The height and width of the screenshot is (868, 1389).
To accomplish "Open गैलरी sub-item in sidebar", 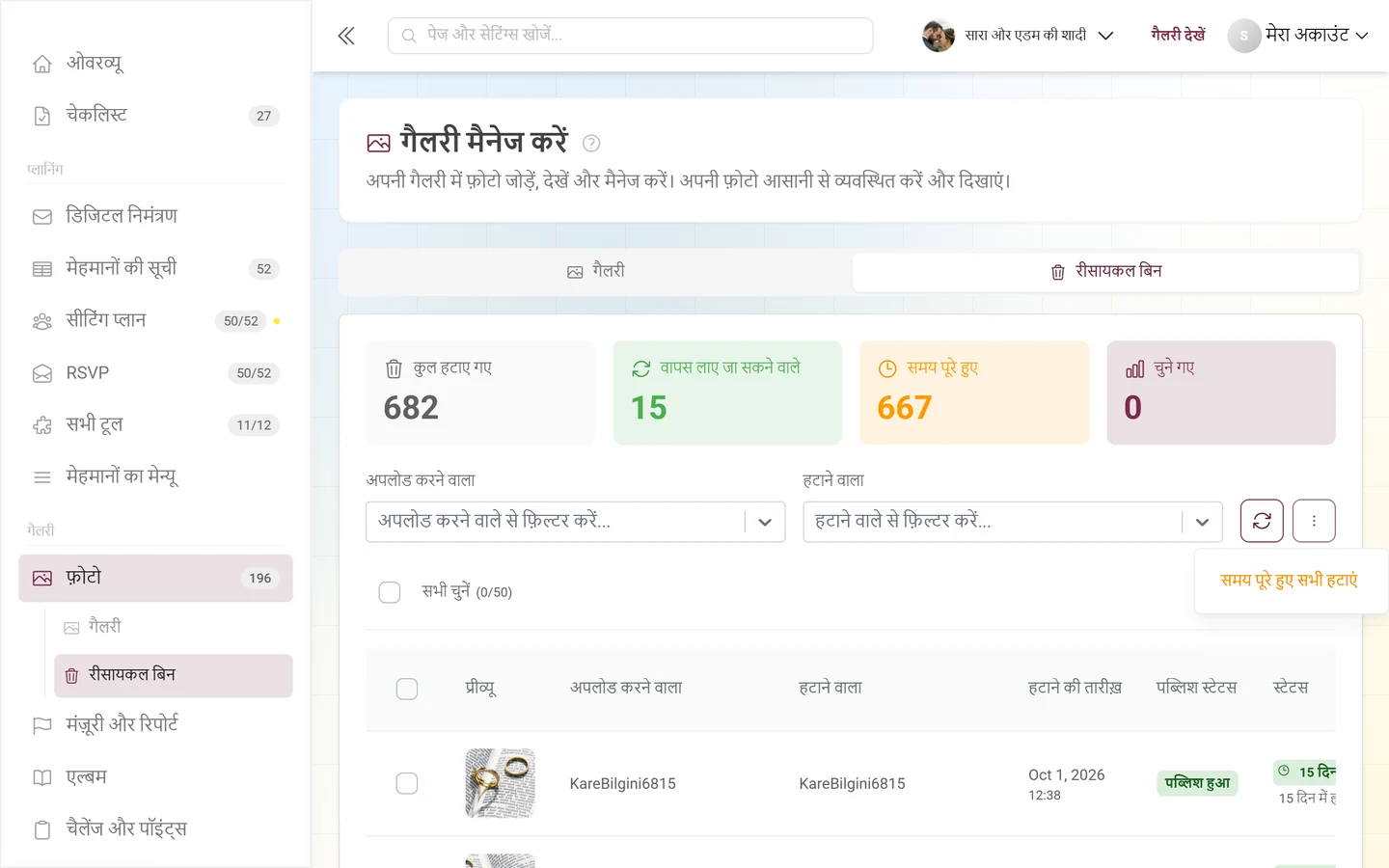I will [174, 627].
